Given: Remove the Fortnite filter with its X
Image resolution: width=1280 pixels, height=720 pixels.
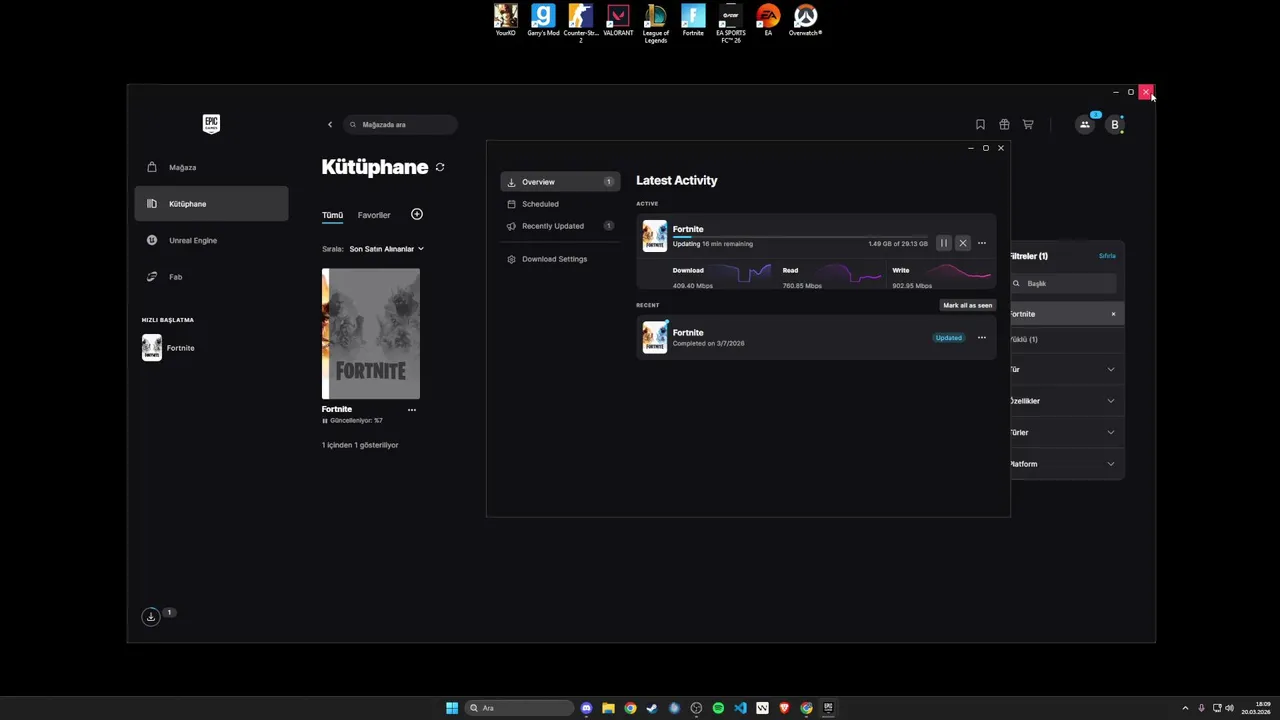Looking at the screenshot, I should point(1113,314).
